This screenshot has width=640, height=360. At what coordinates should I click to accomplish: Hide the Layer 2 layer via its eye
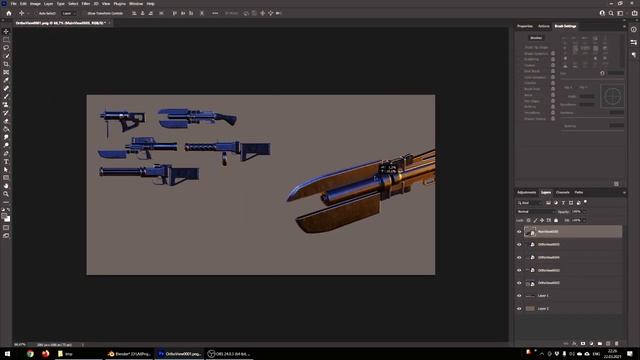pyautogui.click(x=519, y=309)
